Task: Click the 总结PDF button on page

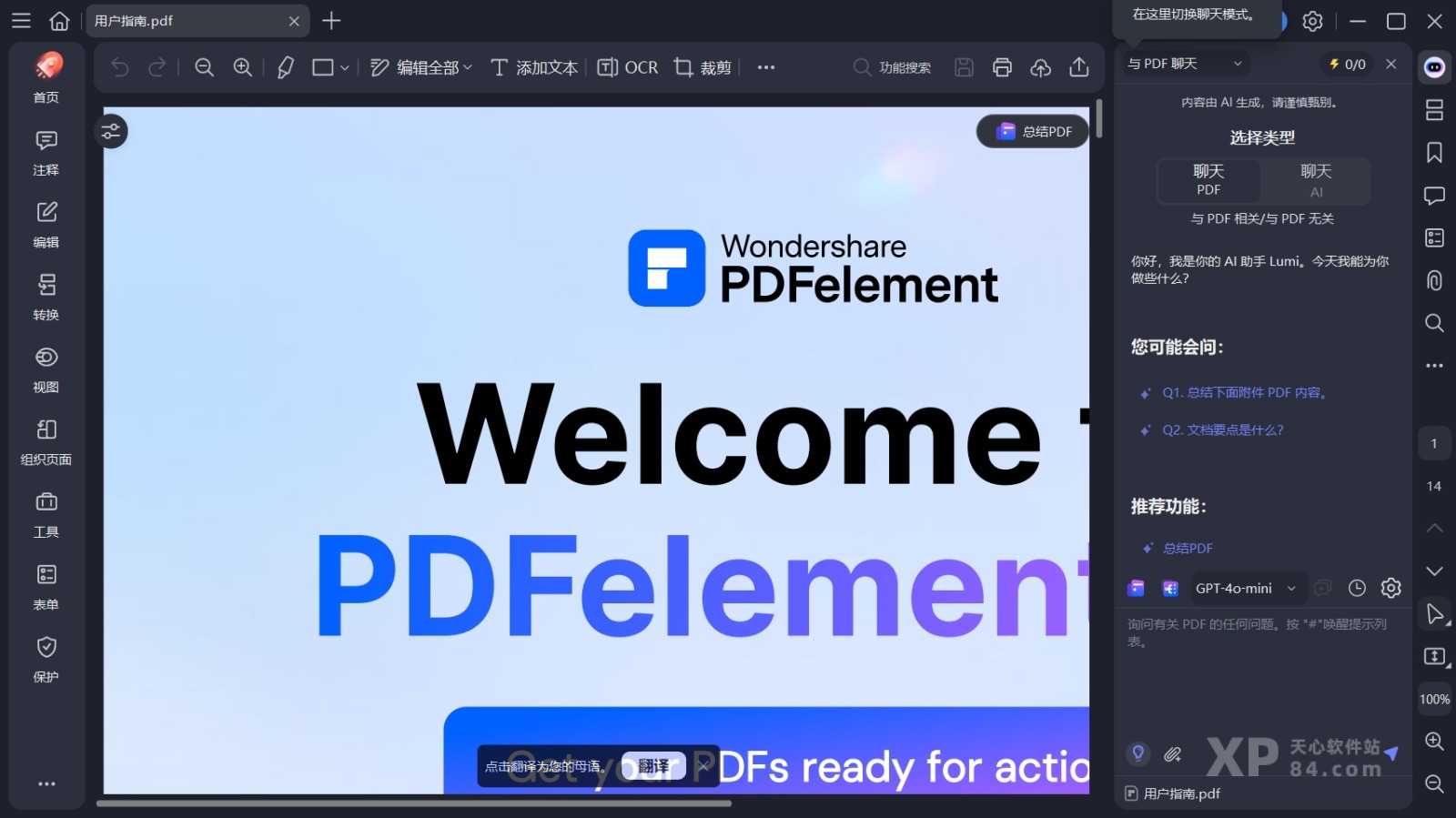Action: 1033,131
